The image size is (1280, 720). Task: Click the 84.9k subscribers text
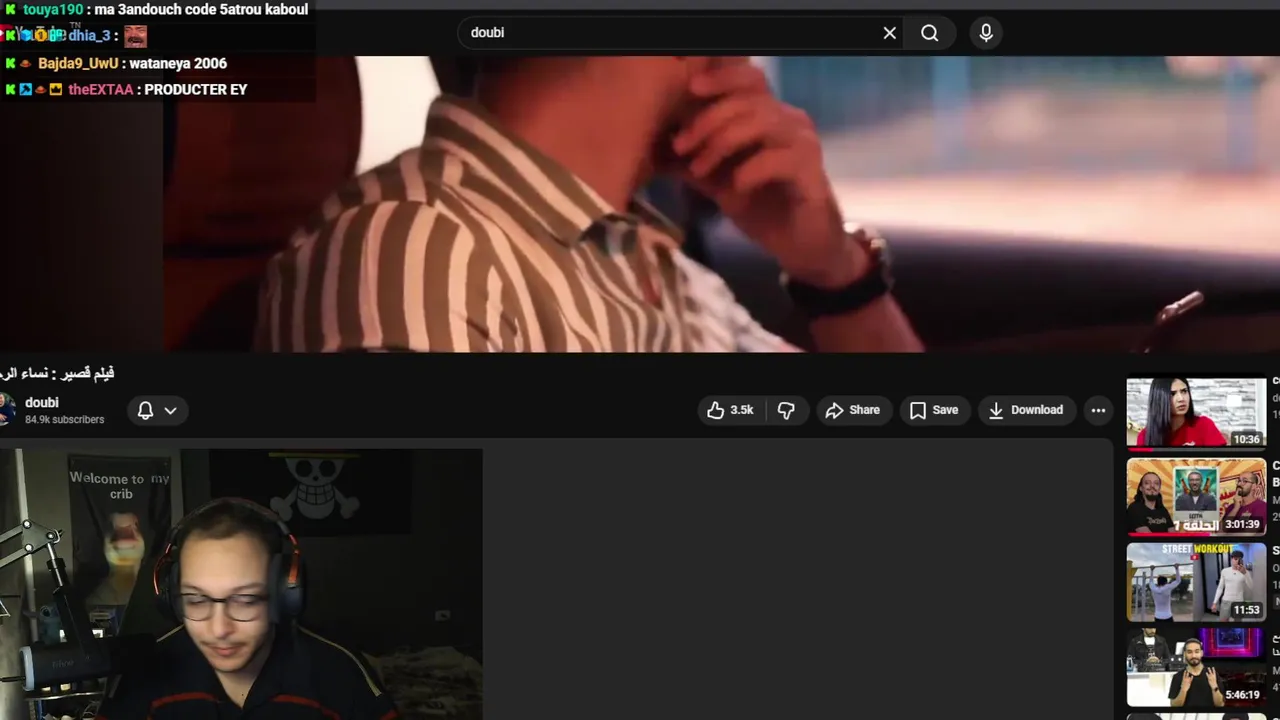[x=64, y=420]
